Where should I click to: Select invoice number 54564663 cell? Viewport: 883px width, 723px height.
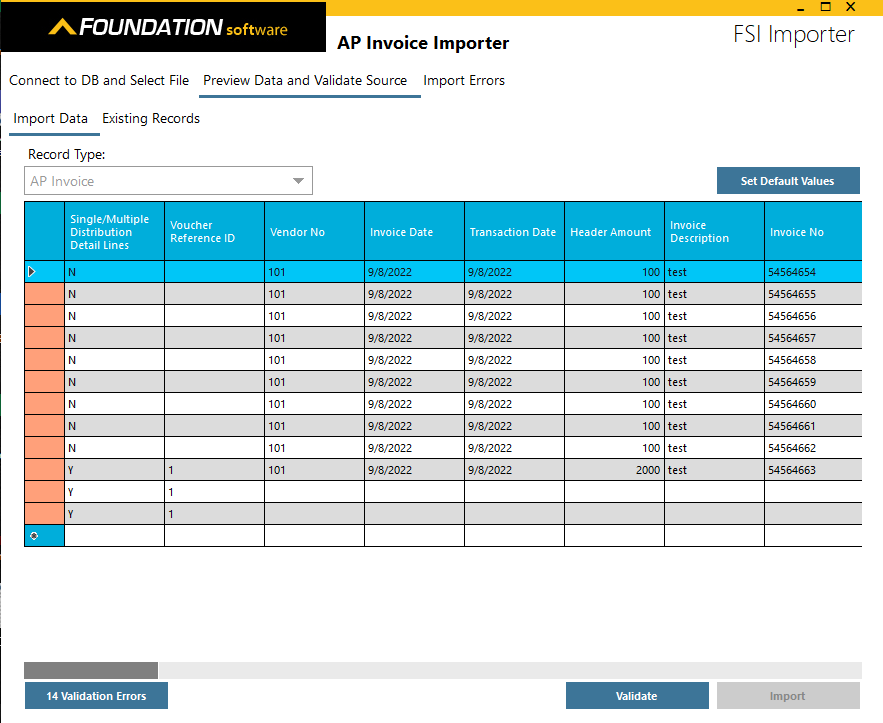pos(813,470)
